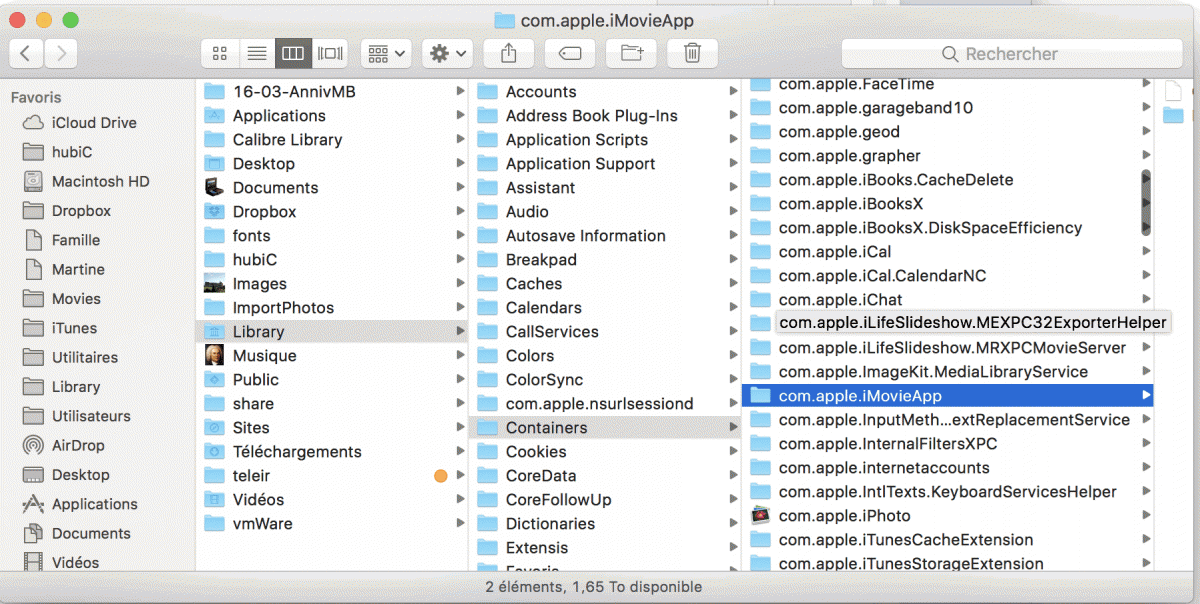Click the '2 éléments, 1,65 To disponible' status text

coord(594,587)
